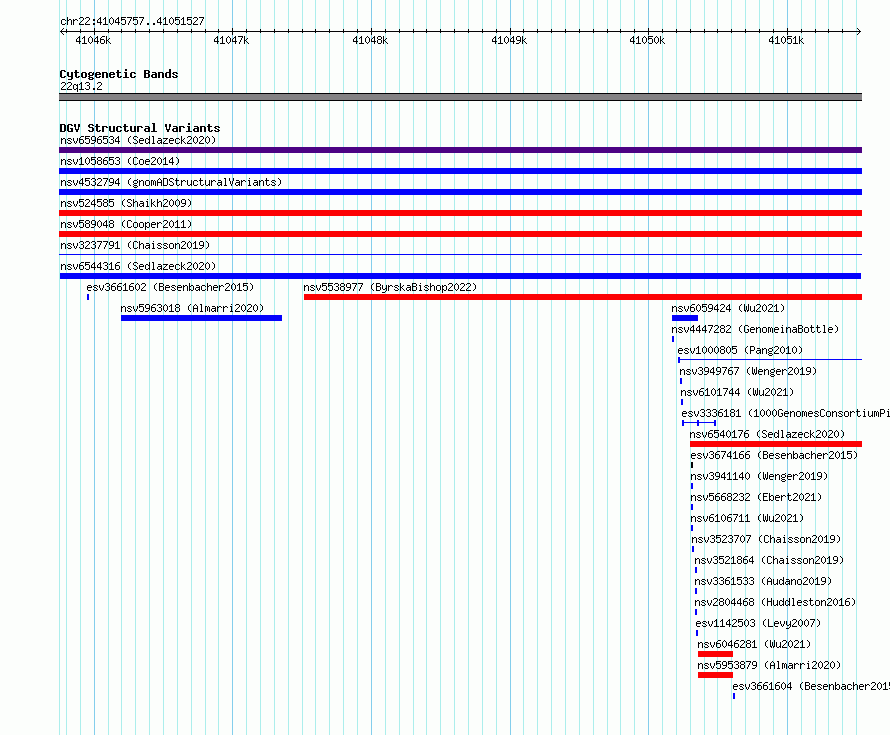The height and width of the screenshot is (735, 890).
Task: Click the small esv3661602 blue marker
Action: [88, 297]
